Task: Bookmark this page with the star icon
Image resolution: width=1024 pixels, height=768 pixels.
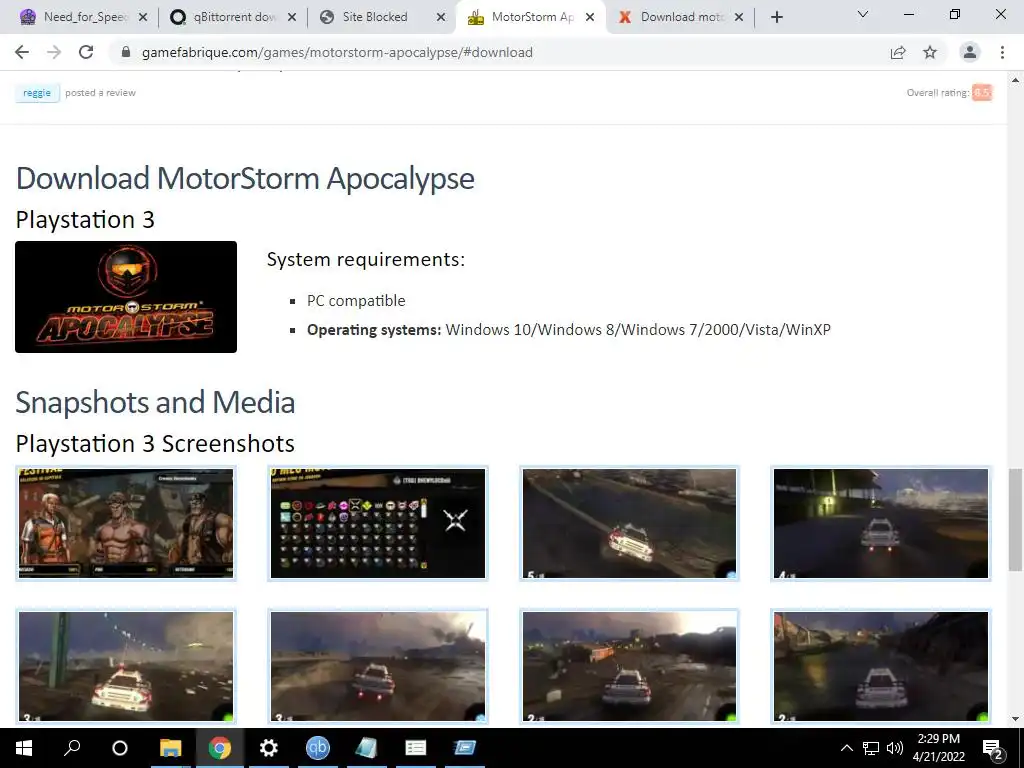Action: (930, 52)
